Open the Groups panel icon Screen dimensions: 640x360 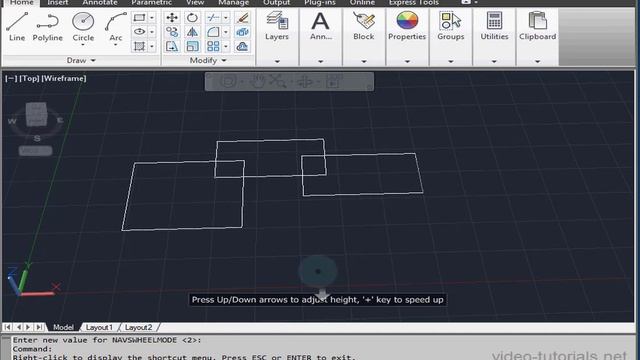pyautogui.click(x=450, y=20)
